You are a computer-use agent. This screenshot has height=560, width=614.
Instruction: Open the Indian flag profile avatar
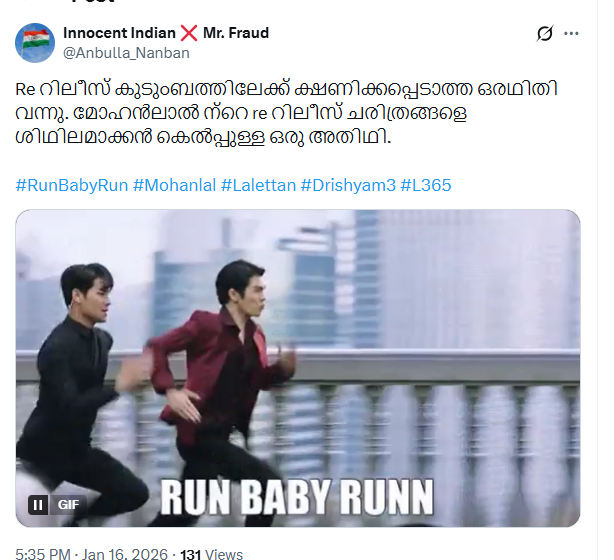point(35,43)
